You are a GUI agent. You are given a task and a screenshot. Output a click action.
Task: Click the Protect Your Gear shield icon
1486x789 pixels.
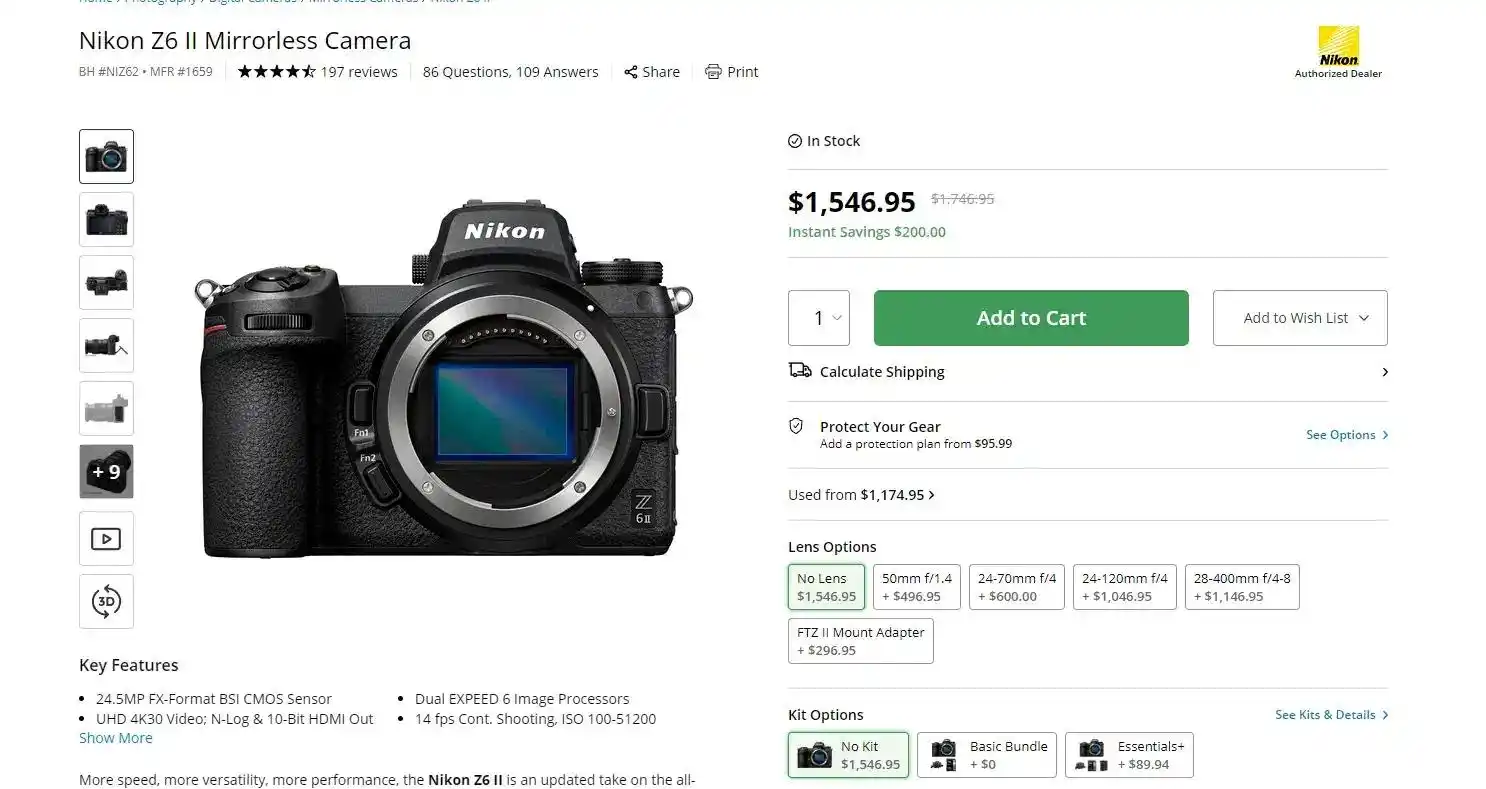796,426
